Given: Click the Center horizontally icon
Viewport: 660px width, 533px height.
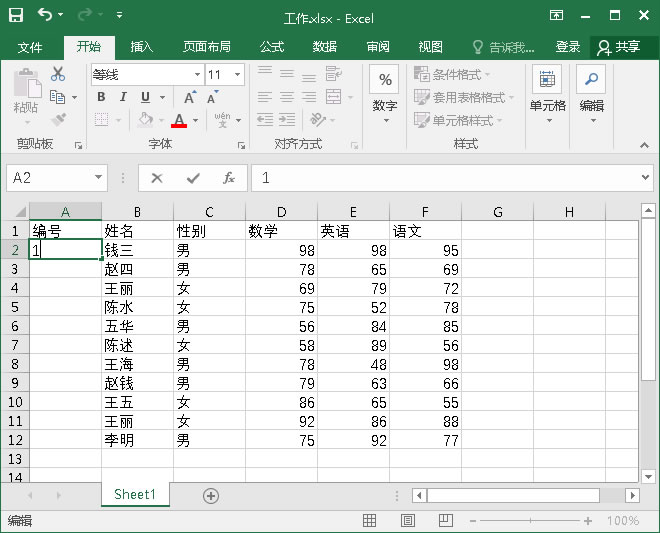Looking at the screenshot, I should pos(287,97).
